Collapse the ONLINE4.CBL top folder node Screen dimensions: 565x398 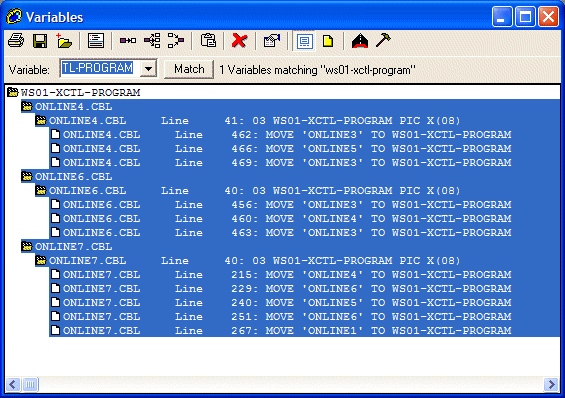coord(27,107)
